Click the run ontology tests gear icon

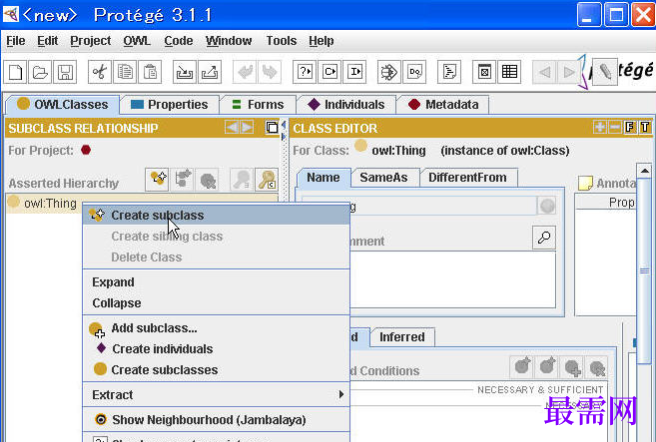389,72
